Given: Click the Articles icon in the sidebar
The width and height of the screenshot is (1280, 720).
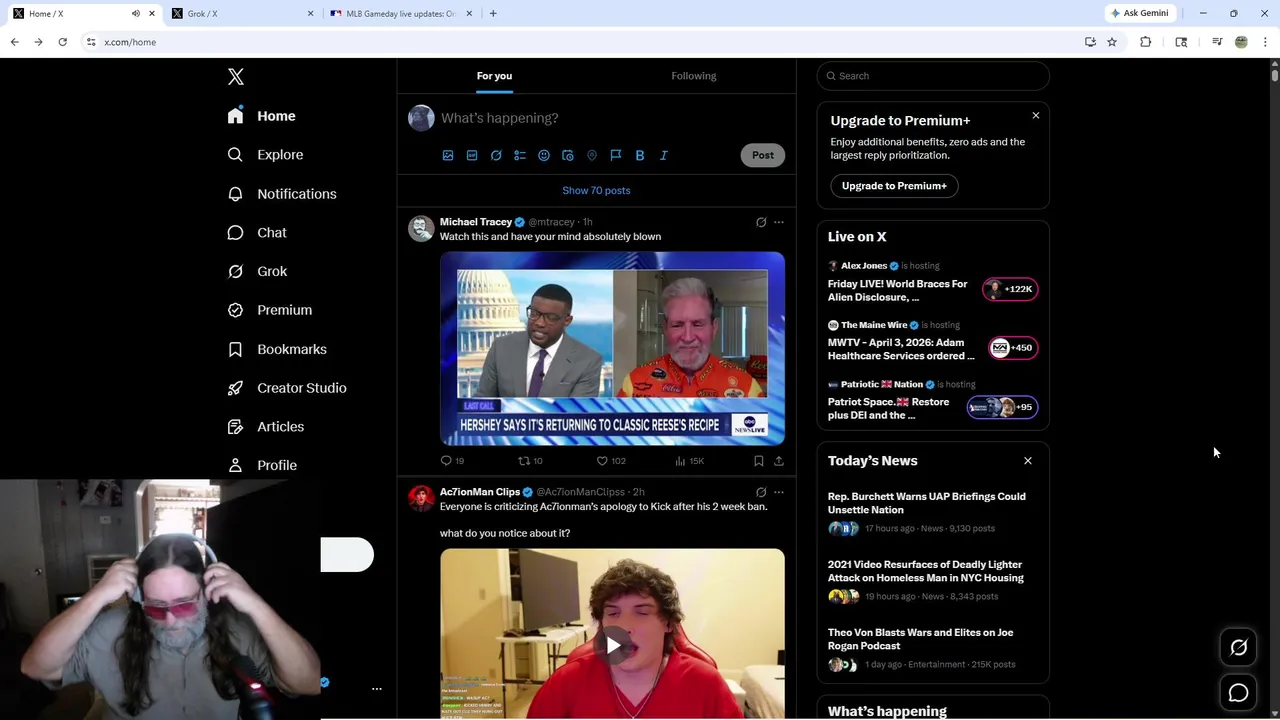Looking at the screenshot, I should coord(235,427).
